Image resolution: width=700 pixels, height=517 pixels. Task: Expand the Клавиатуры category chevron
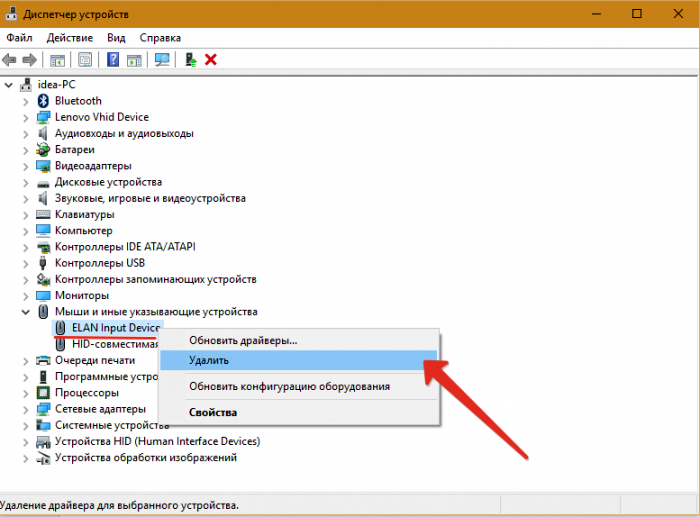click(x=26, y=215)
